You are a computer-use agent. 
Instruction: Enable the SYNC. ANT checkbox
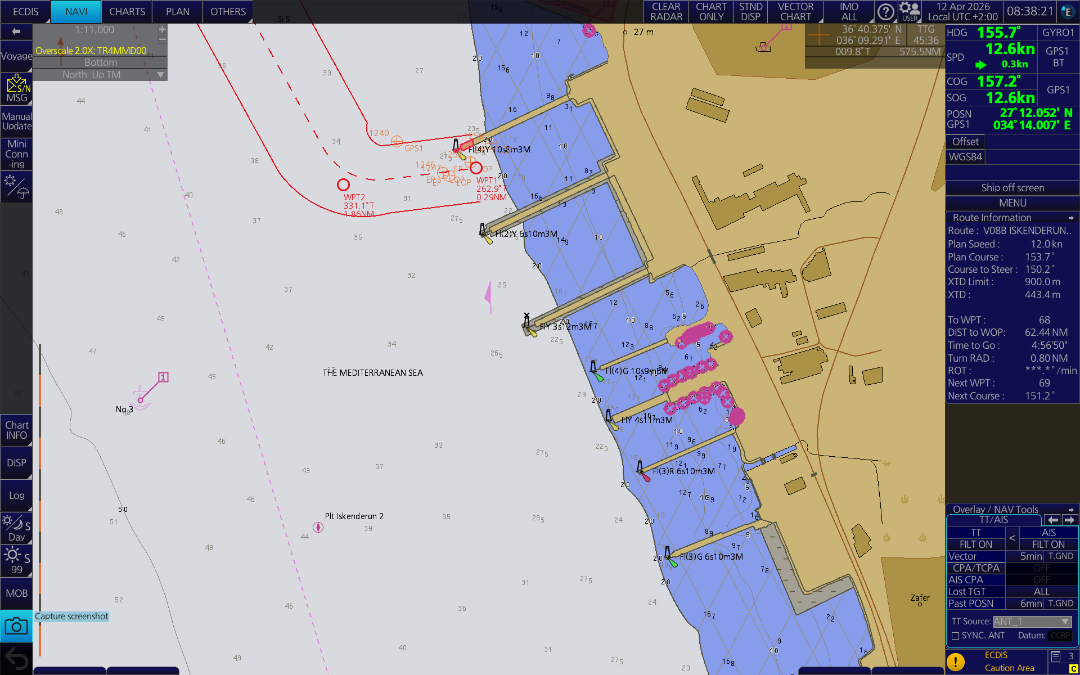point(956,636)
